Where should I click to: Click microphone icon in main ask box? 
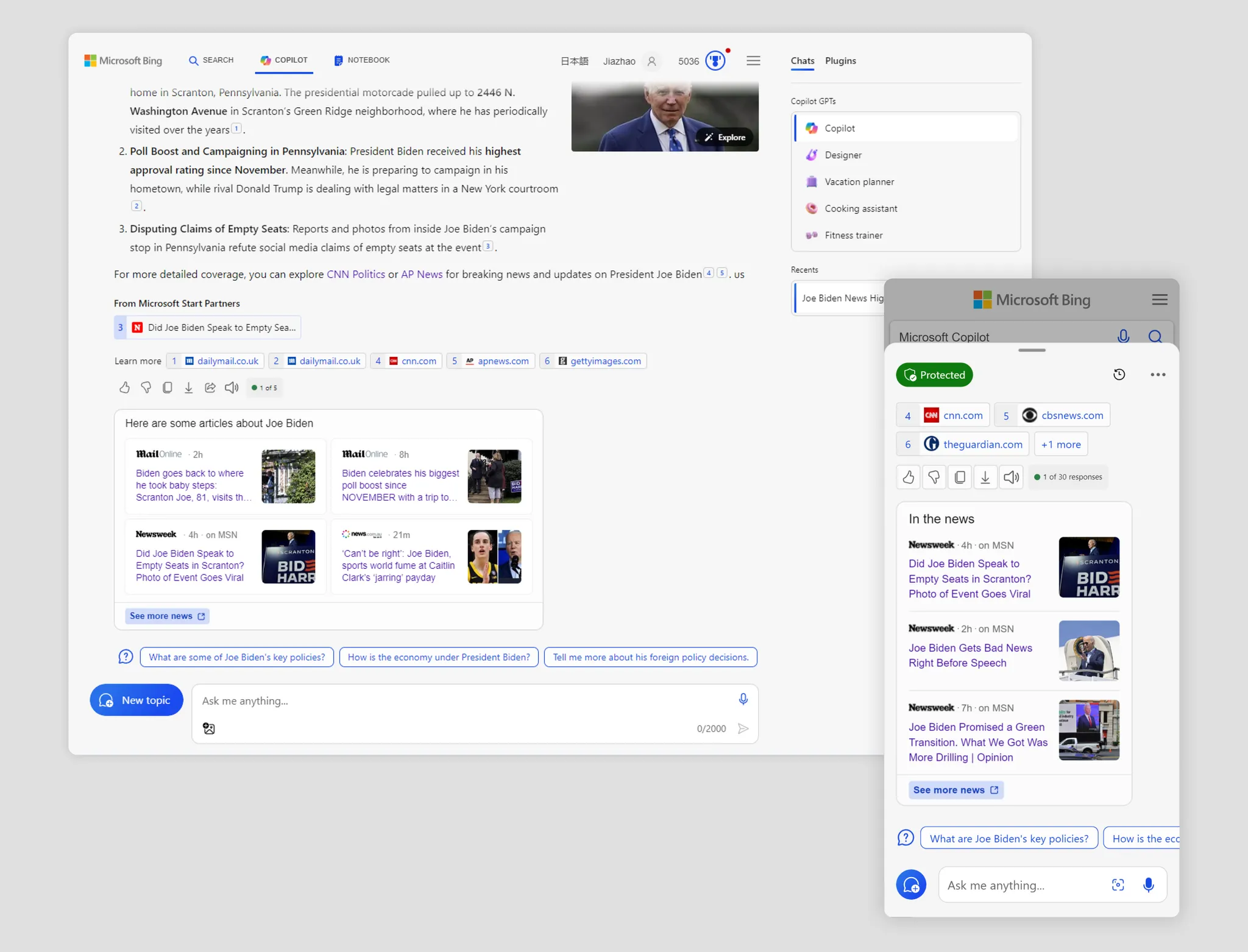[x=743, y=699]
